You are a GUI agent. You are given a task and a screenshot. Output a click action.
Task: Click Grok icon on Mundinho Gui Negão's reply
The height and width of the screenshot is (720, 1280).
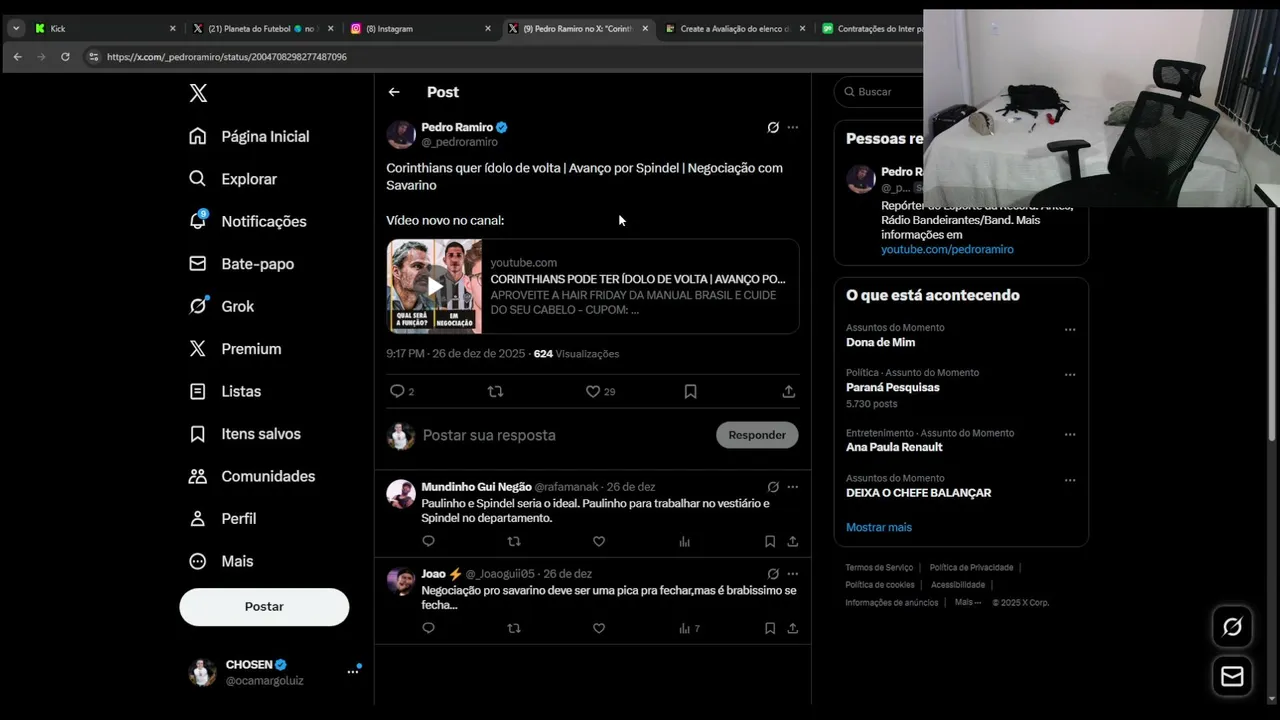click(773, 487)
